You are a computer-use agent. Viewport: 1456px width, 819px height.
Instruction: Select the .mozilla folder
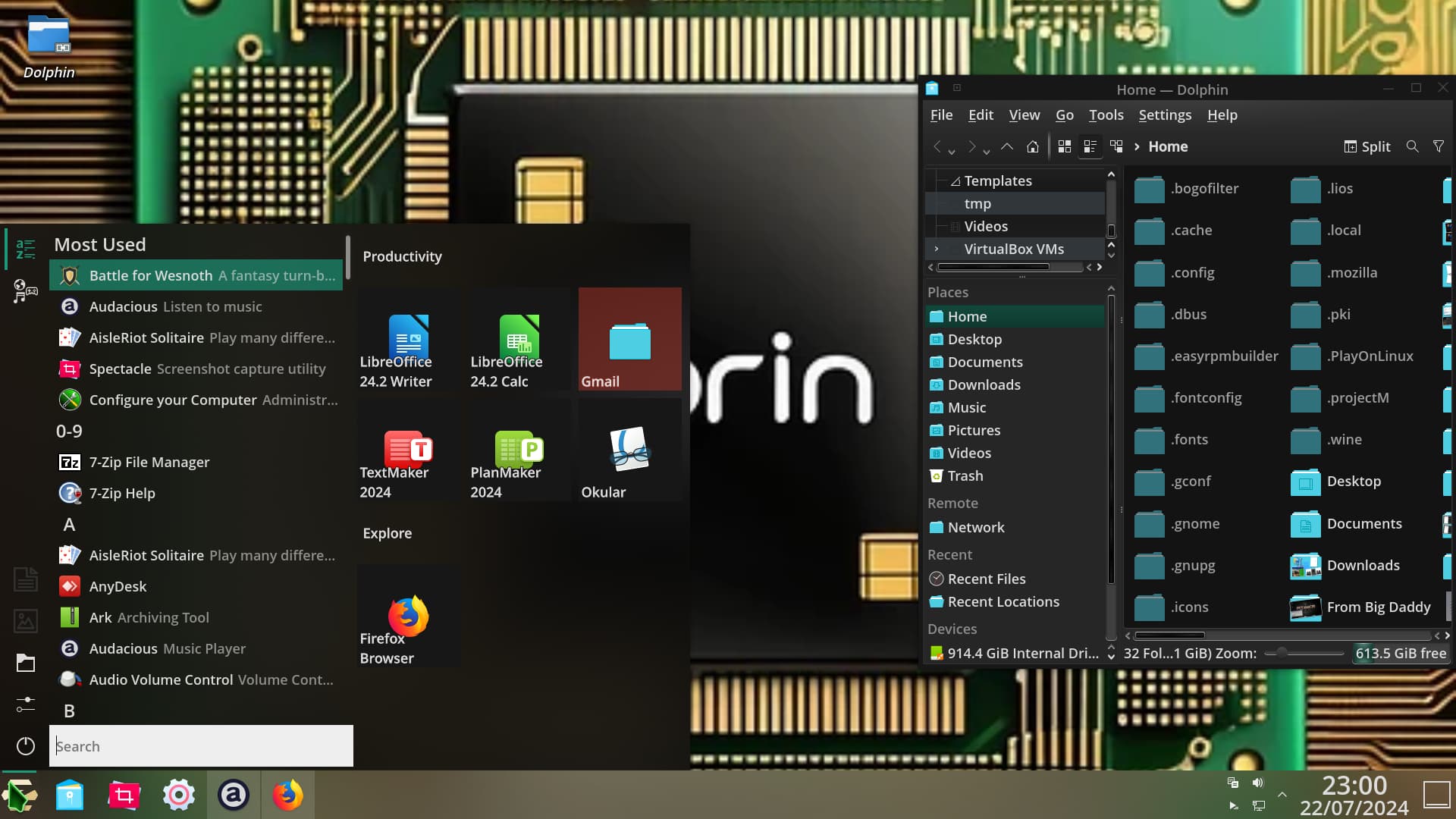[1335, 272]
